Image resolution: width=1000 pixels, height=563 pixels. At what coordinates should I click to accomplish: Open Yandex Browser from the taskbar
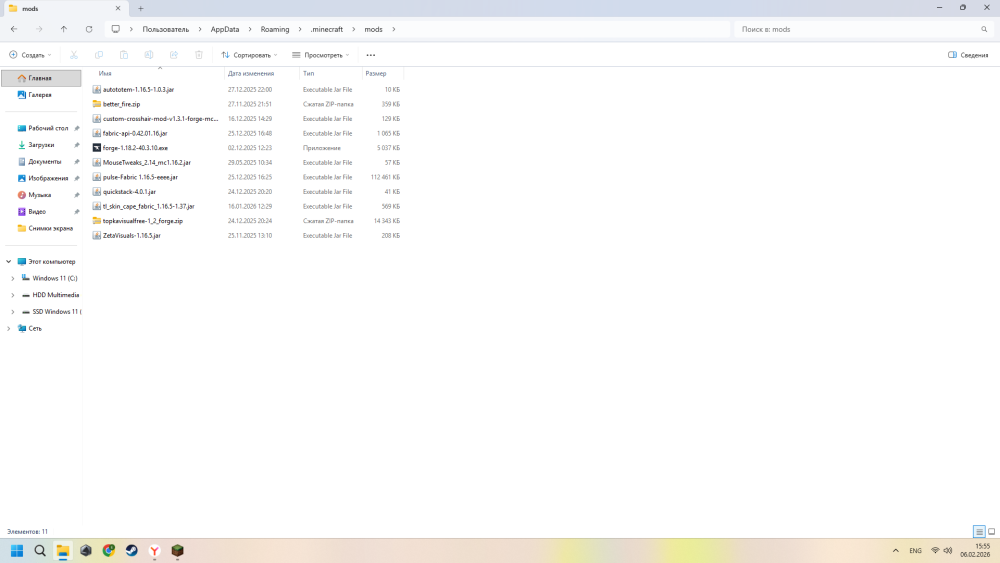click(154, 551)
